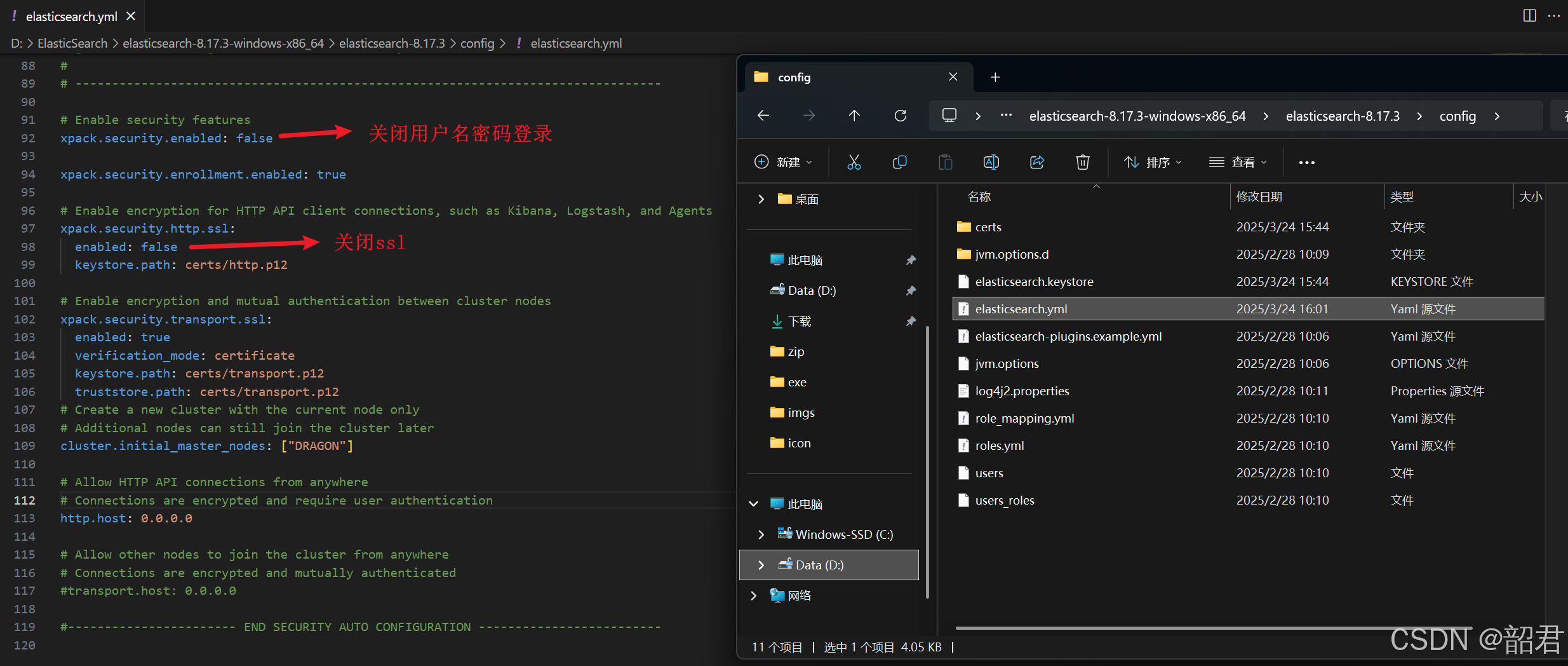Click the Rename icon in Explorer toolbar
Image resolution: width=1568 pixels, height=666 pixels.
991,162
